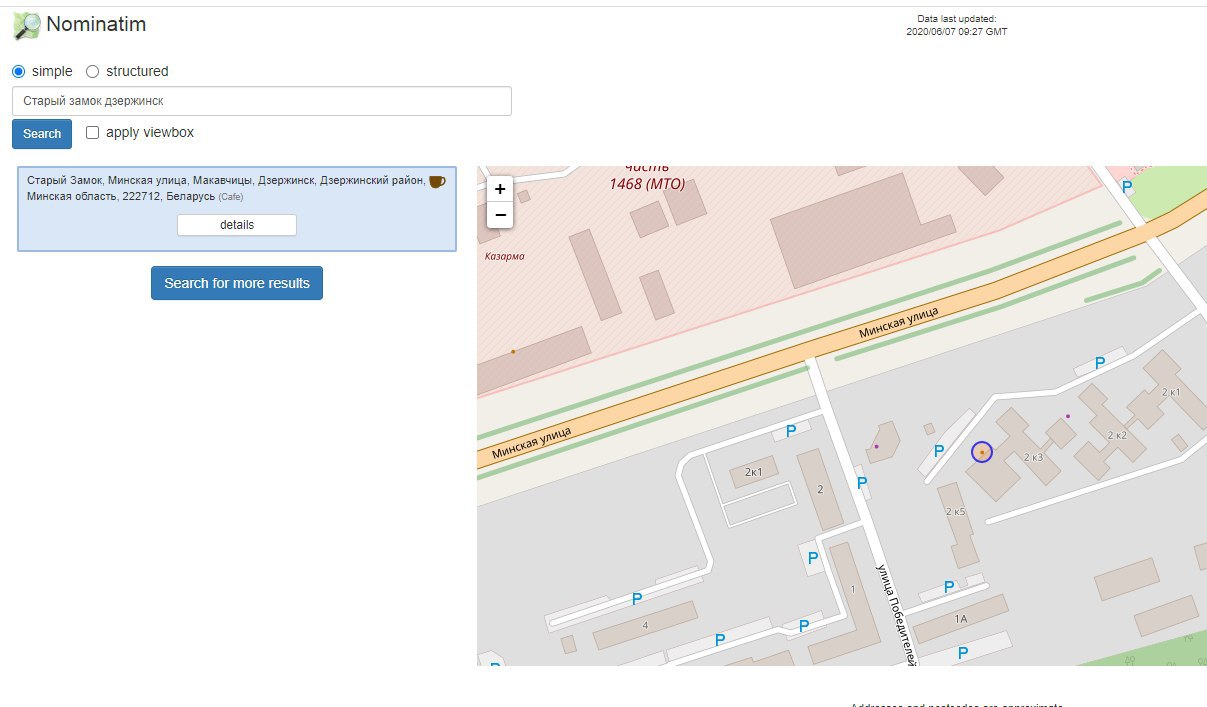The image size is (1207, 707).
Task: Click parking icon near building 1А
Action: [949, 587]
